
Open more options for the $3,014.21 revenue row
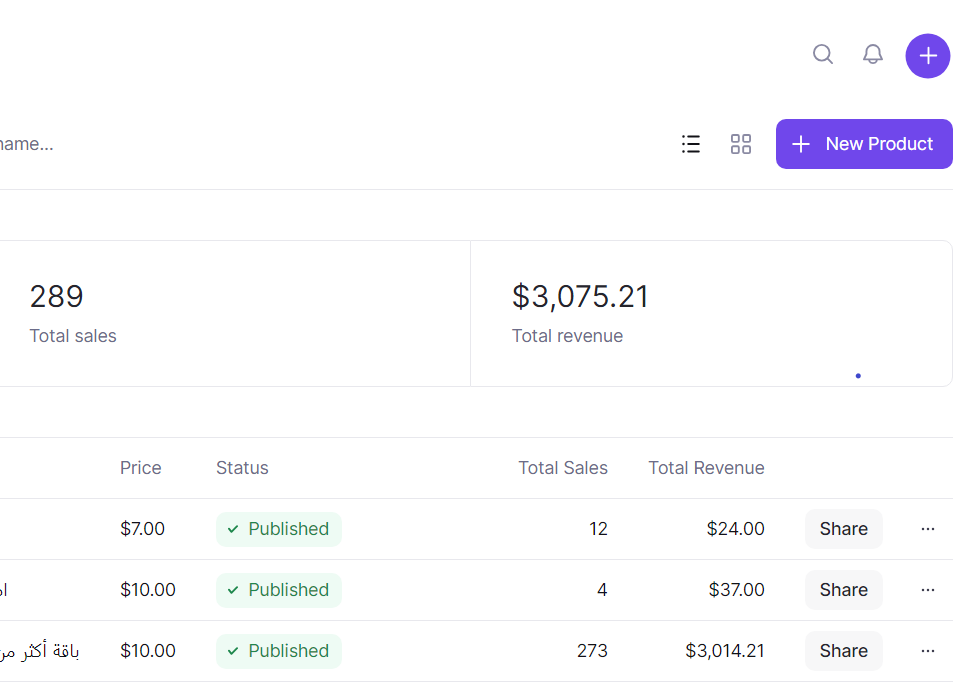click(928, 651)
